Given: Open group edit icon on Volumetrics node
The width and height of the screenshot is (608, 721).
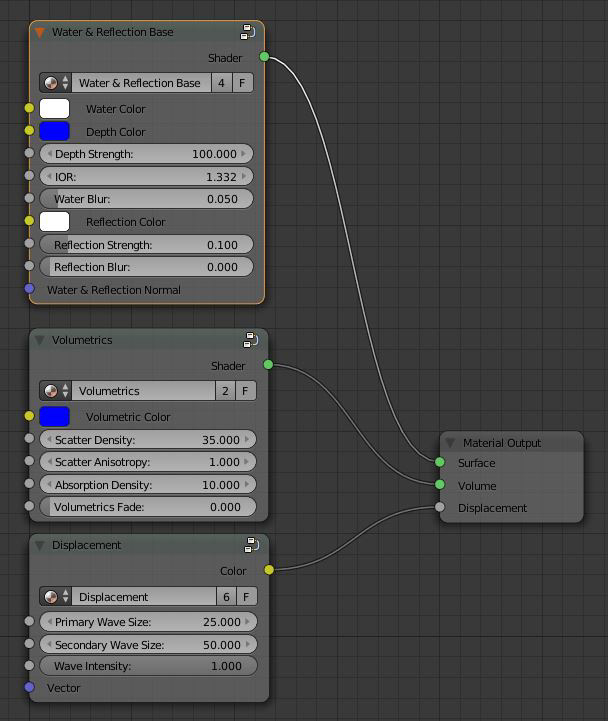Looking at the screenshot, I should pyautogui.click(x=251, y=340).
